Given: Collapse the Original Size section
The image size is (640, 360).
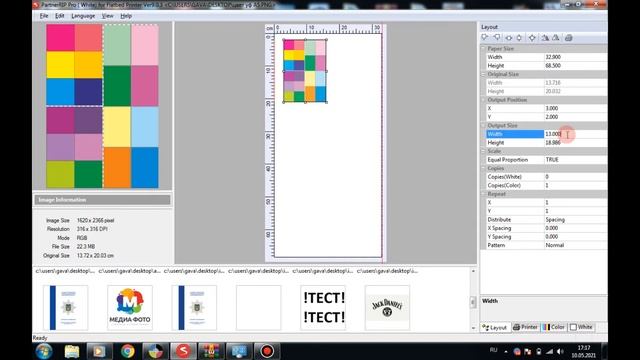Looking at the screenshot, I should point(484,74).
